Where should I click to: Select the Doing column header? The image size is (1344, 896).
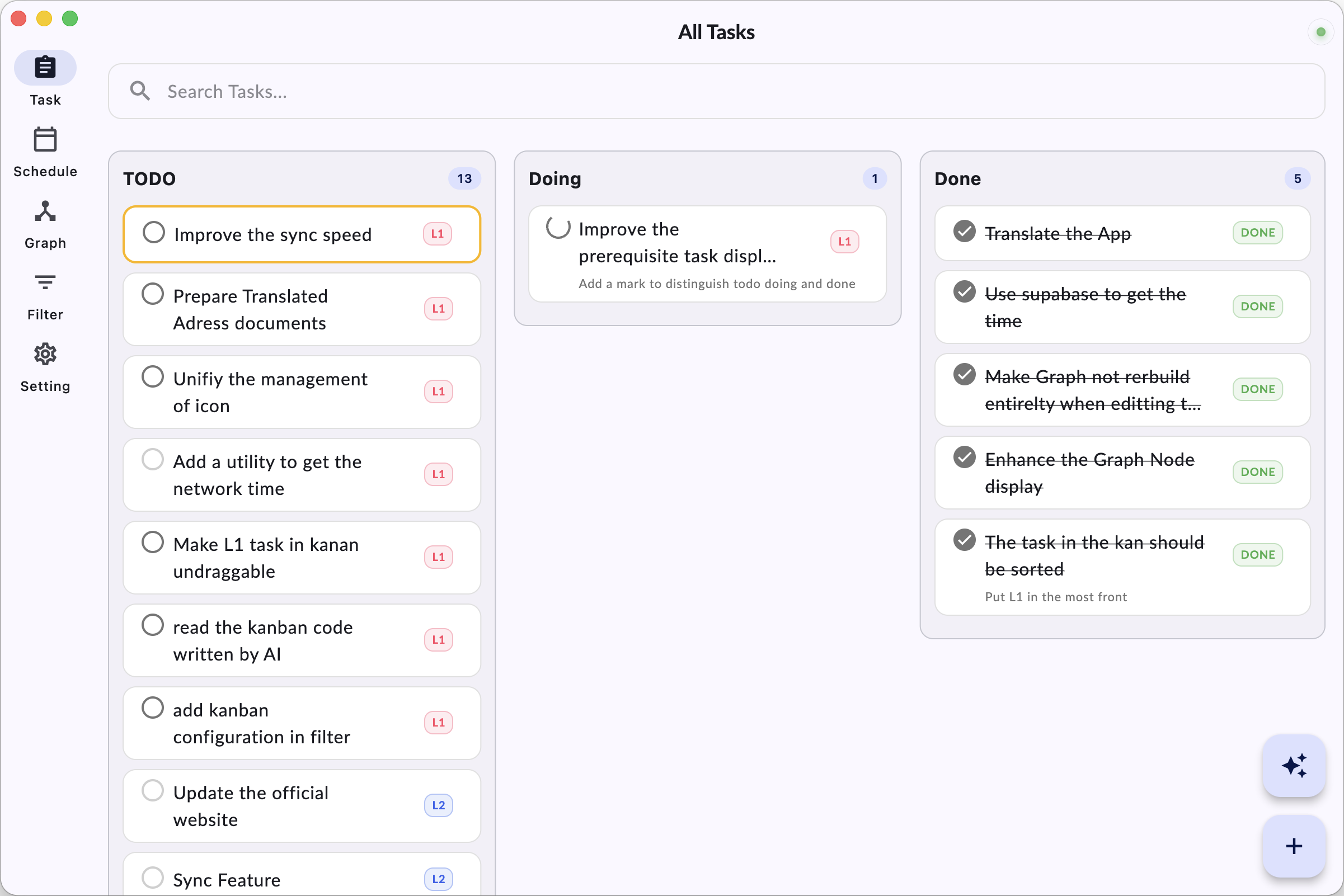point(554,178)
